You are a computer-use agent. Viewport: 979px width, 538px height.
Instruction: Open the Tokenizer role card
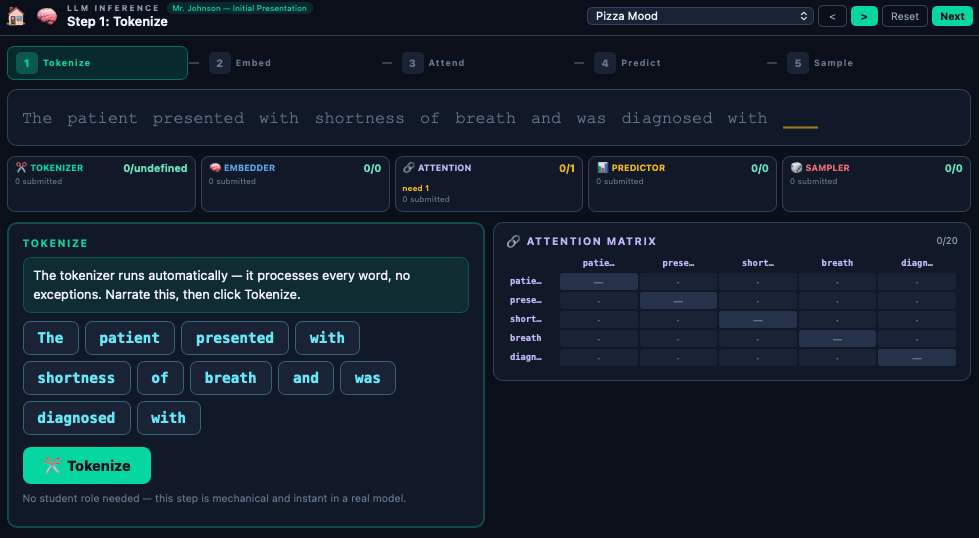point(101,184)
